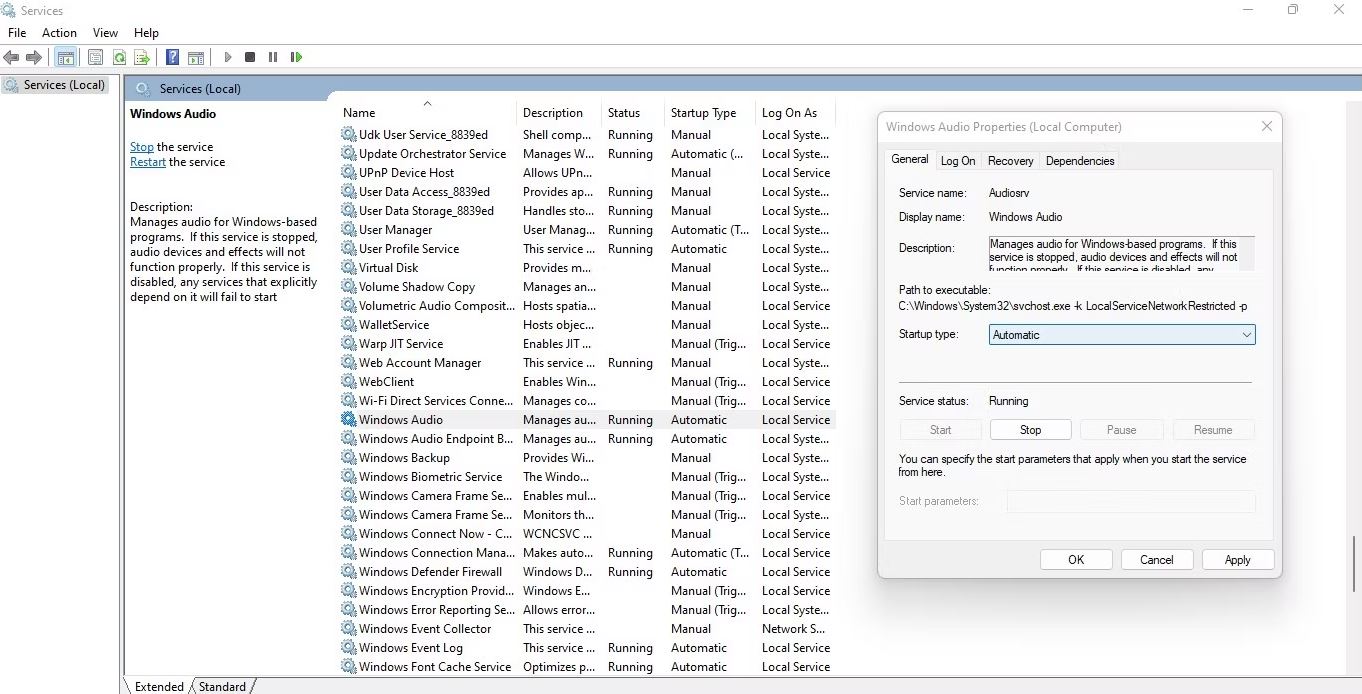Open the Help menu
The height and width of the screenshot is (694, 1362).
(x=146, y=33)
